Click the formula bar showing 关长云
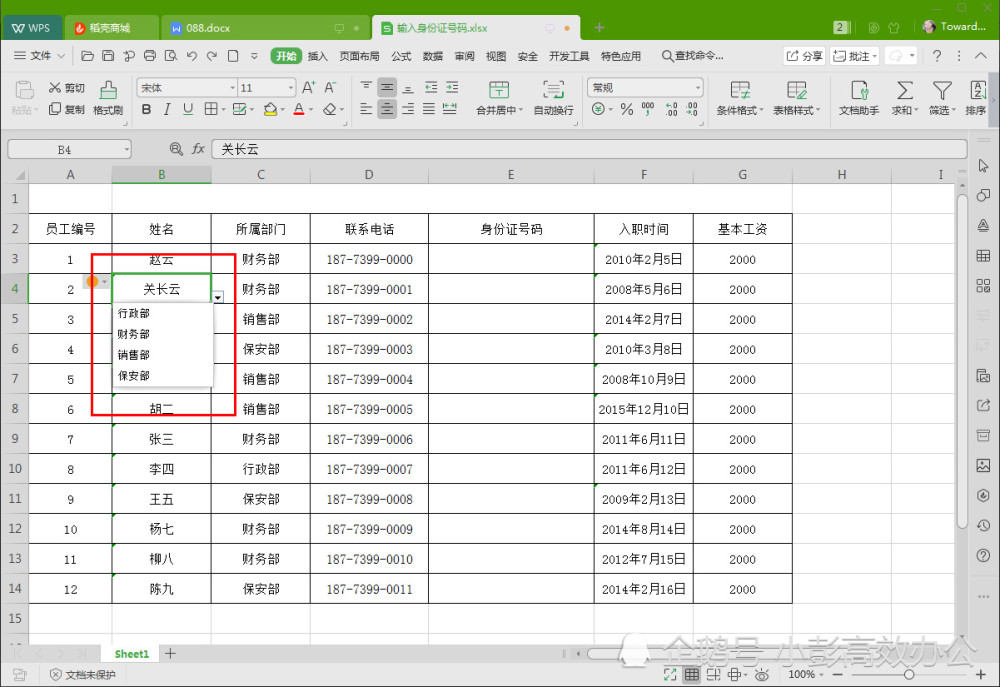 point(589,149)
